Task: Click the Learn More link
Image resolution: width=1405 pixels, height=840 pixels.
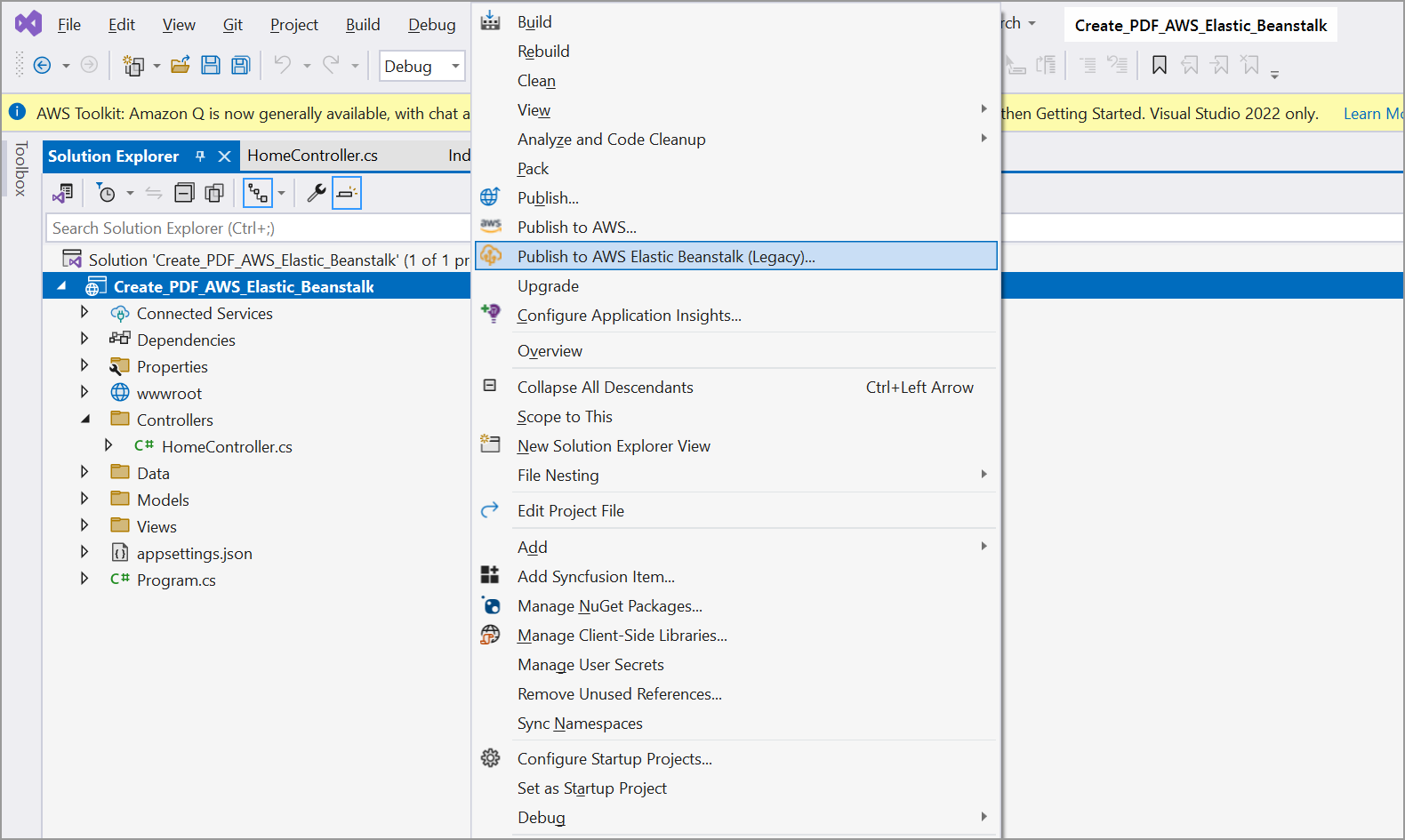Action: coord(1373,113)
